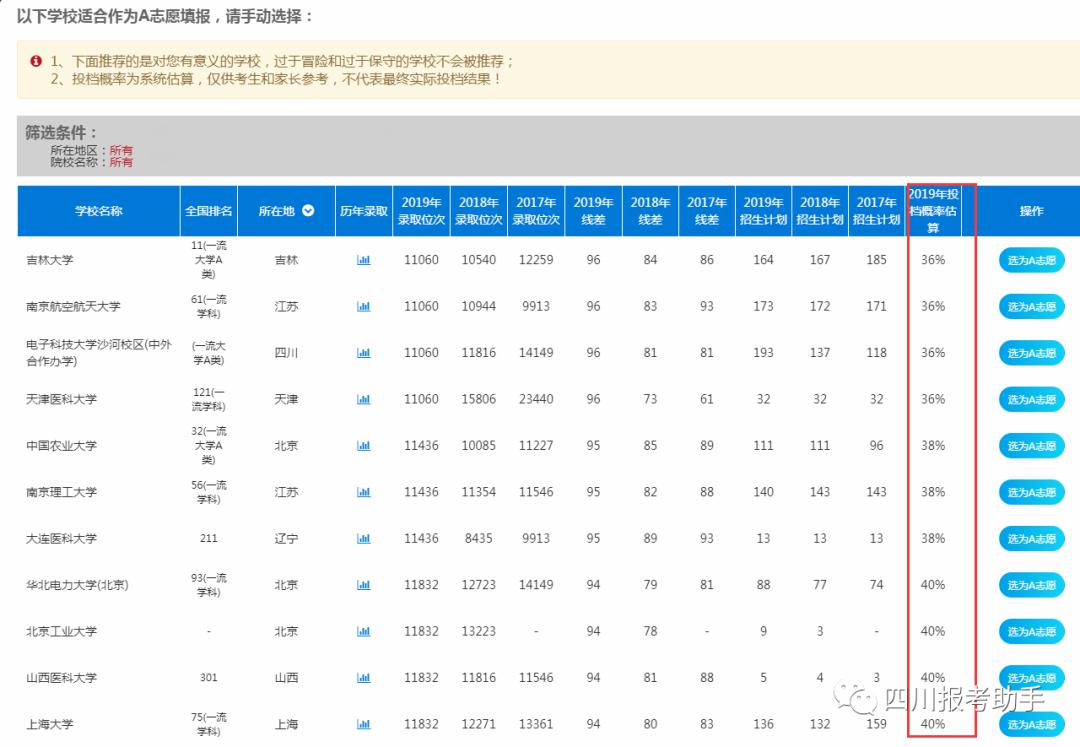Viewport: 1080px width, 747px height.
Task: Click the red info icon in notice
Action: pyautogui.click(x=36, y=61)
